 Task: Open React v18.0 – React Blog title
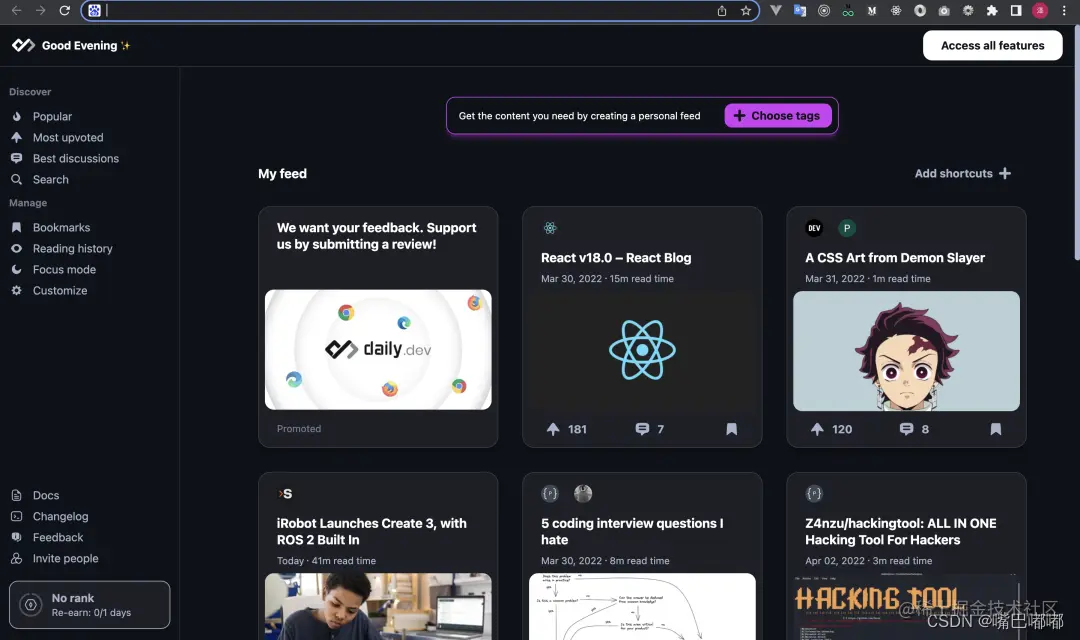pos(616,258)
